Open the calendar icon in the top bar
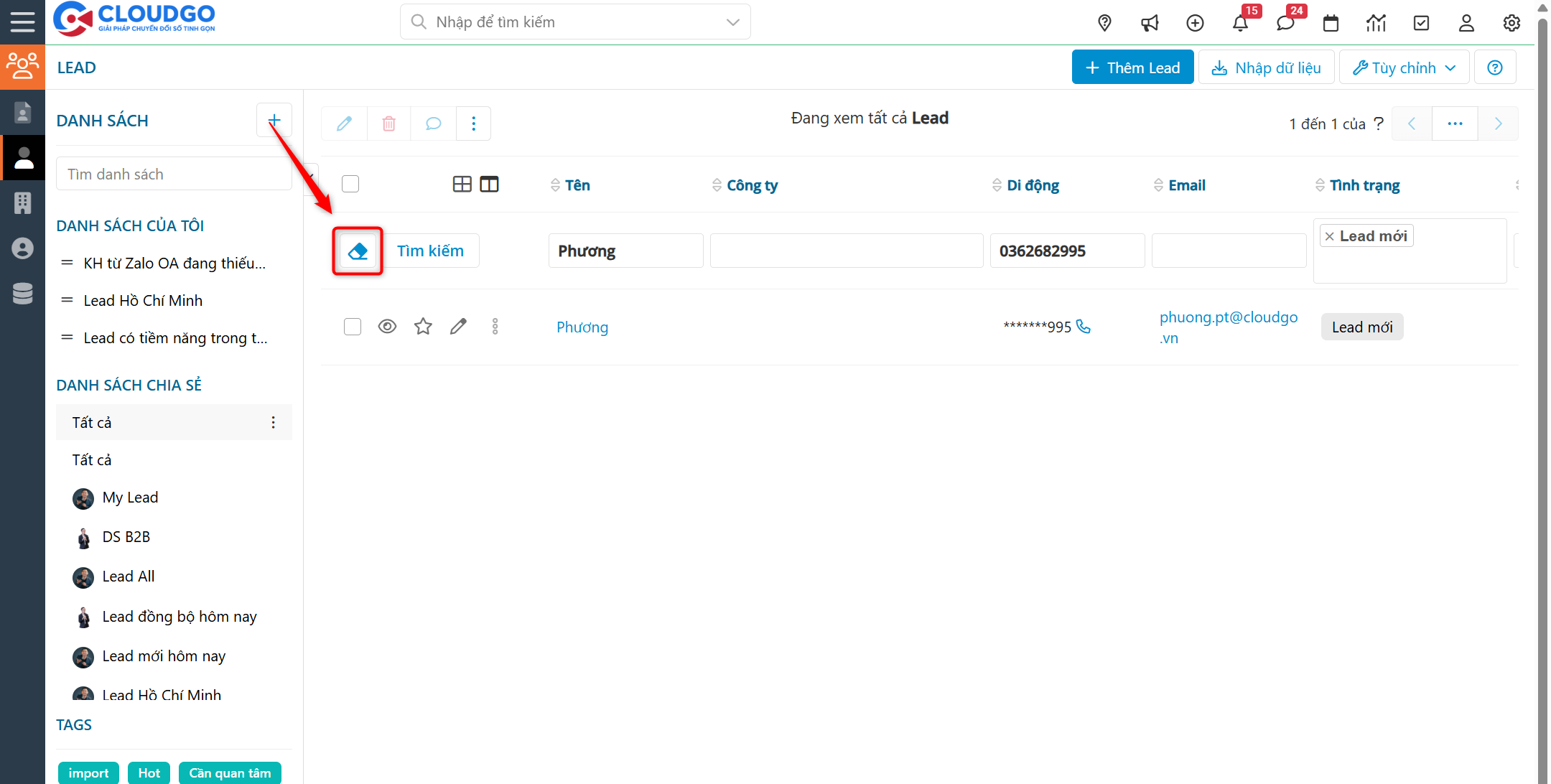The height and width of the screenshot is (784, 1551). coord(1331,23)
